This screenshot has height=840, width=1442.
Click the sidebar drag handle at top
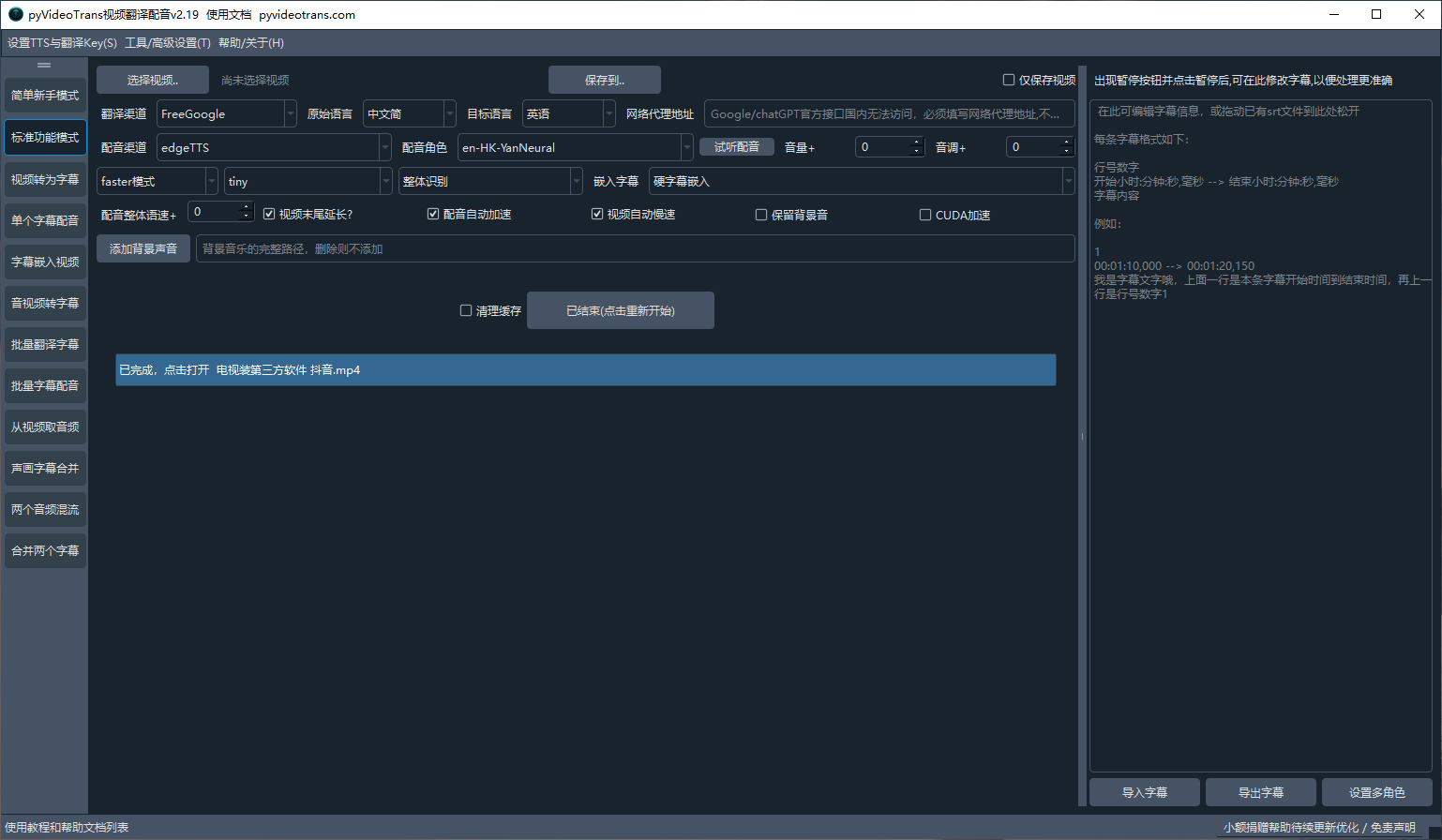tap(44, 66)
